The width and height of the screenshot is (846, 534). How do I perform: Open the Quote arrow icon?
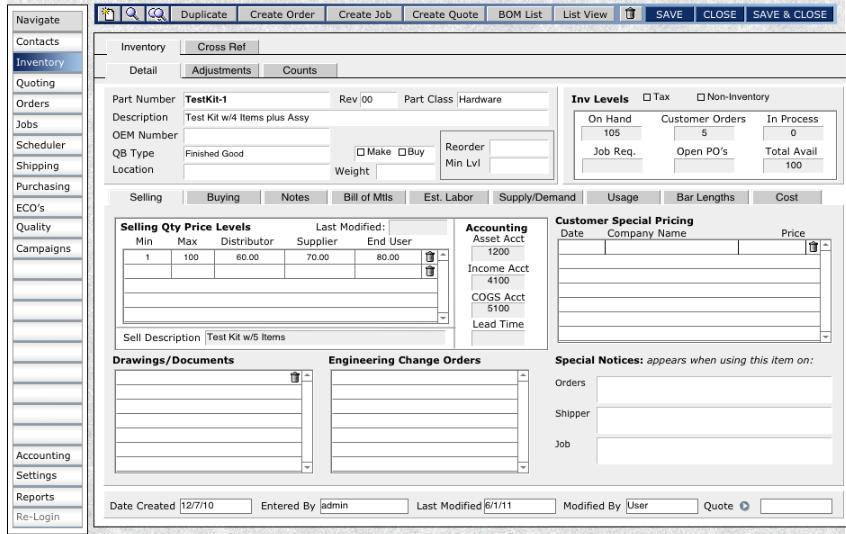745,506
